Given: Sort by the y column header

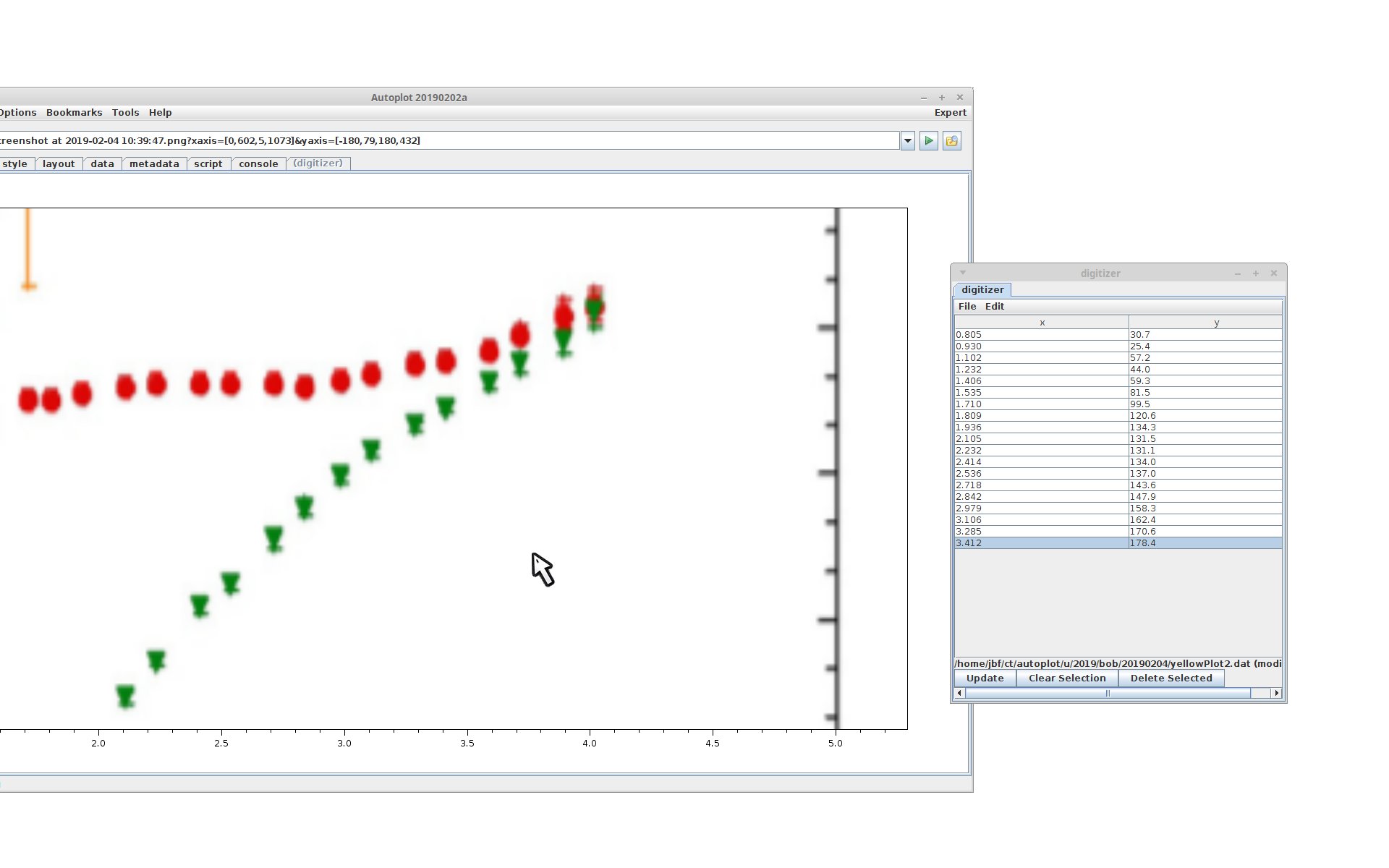Looking at the screenshot, I should coord(1206,323).
